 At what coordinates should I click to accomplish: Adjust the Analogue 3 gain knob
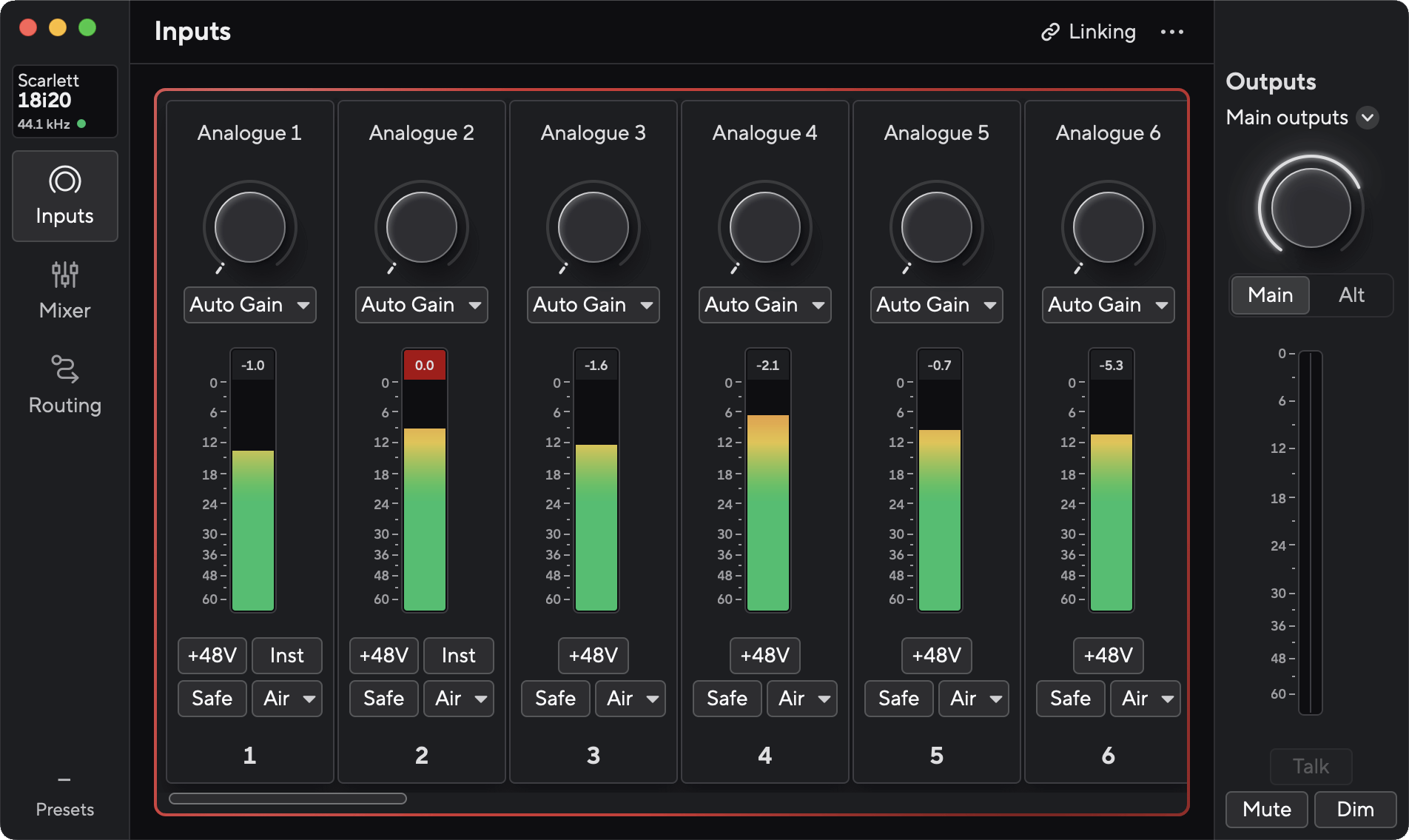(x=593, y=227)
